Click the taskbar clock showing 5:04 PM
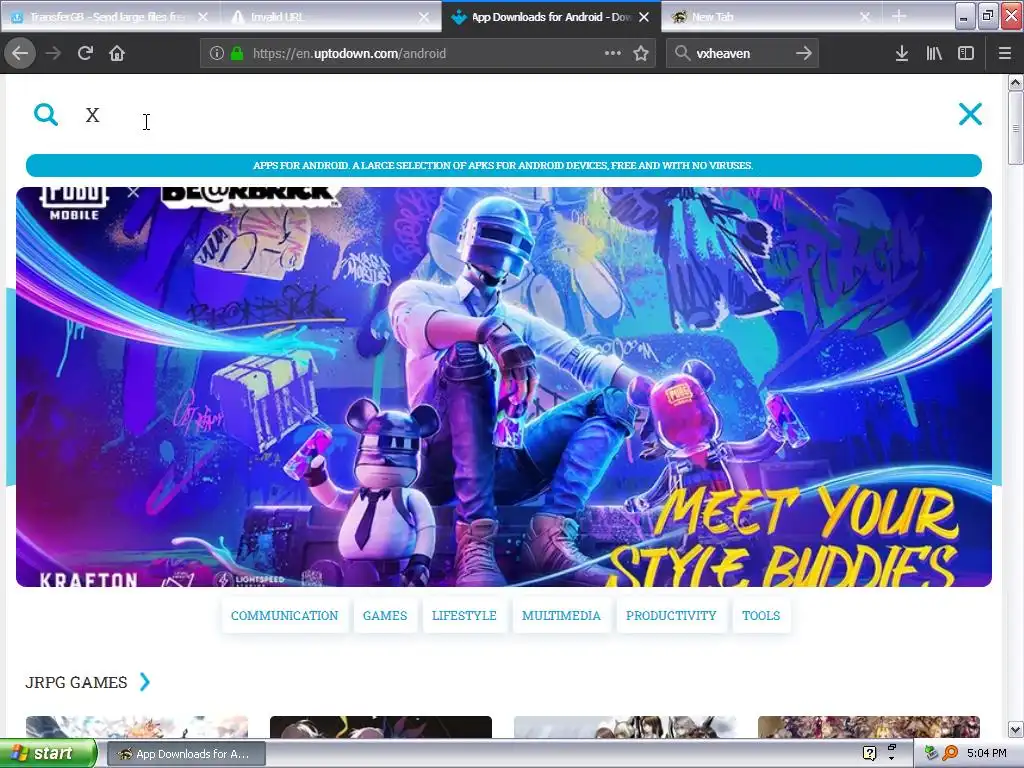The image size is (1024, 768). [986, 753]
